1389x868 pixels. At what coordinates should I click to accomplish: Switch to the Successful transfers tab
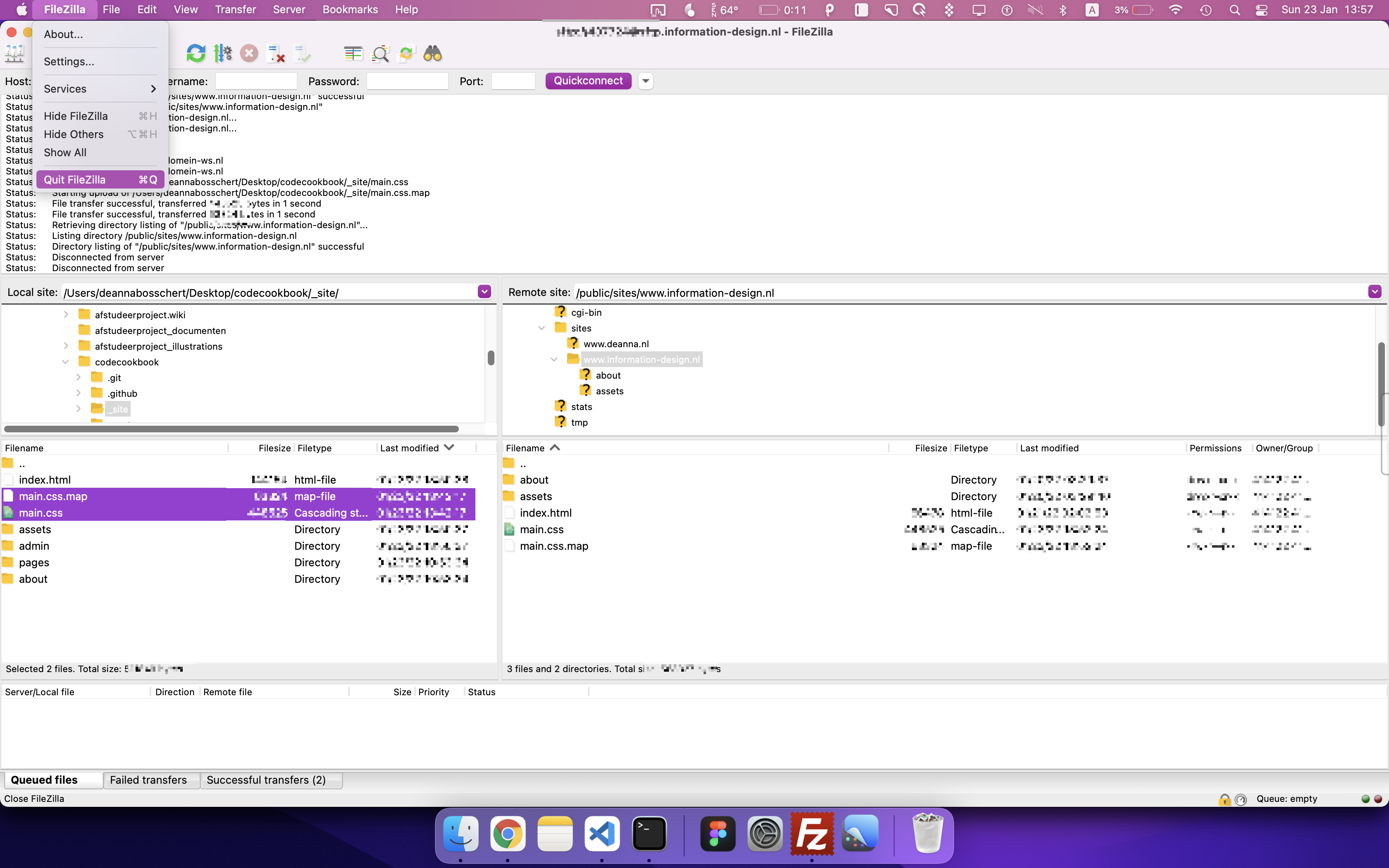(x=271, y=780)
